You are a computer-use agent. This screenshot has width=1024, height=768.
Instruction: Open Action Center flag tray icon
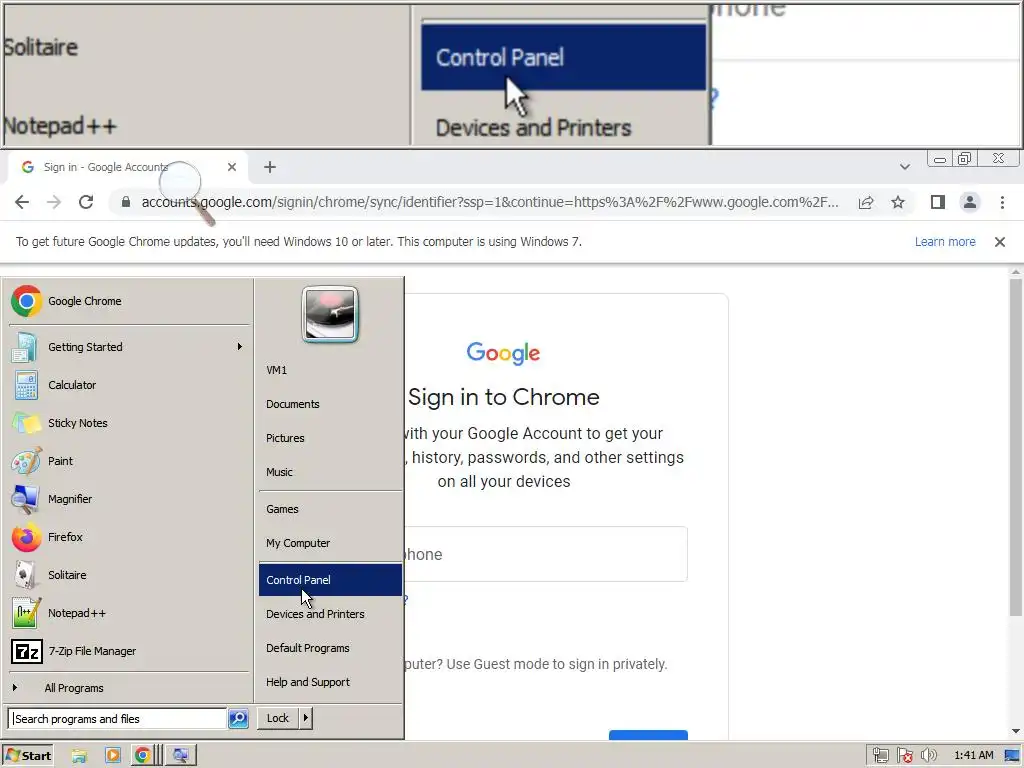pyautogui.click(x=904, y=756)
